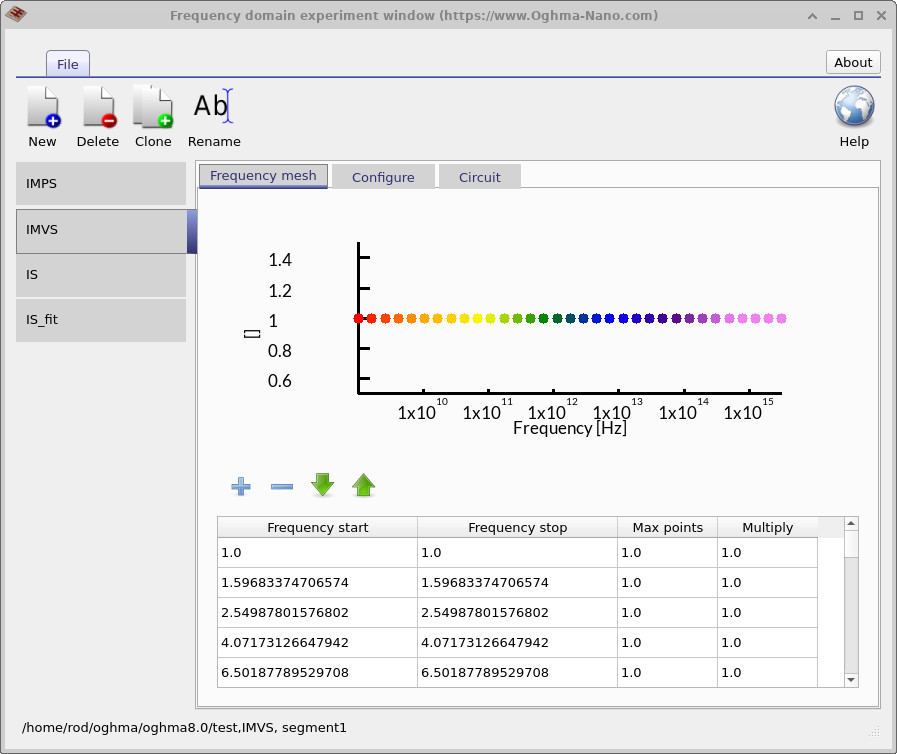Screen dimensions: 897x754
Task: Select the IS experiment
Action: click(101, 275)
